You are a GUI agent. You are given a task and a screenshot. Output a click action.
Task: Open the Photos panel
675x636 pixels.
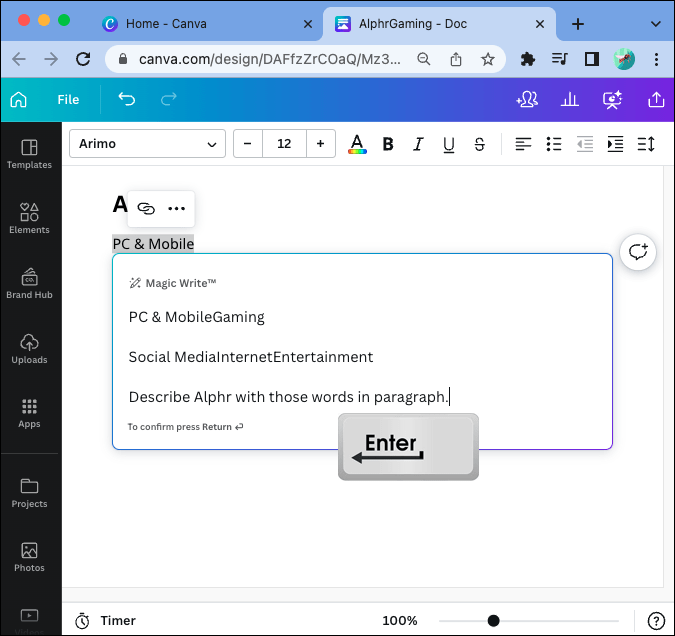tap(29, 557)
